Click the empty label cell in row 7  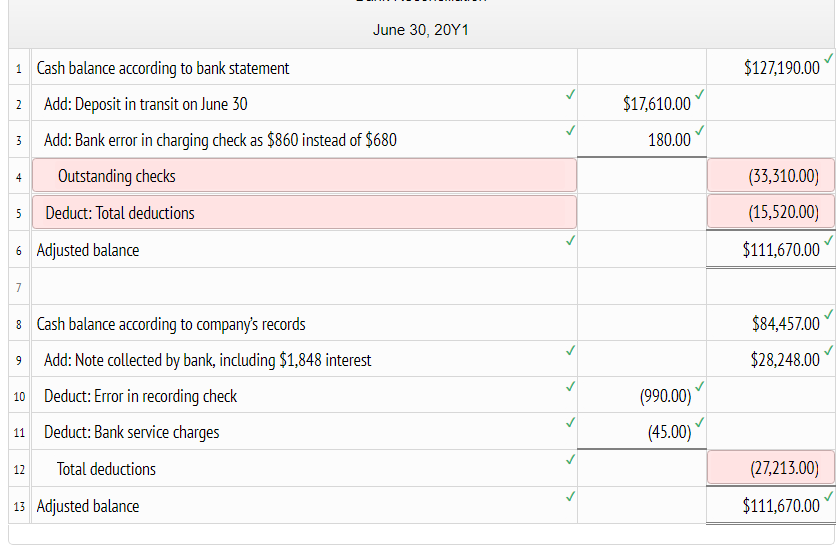pos(304,287)
